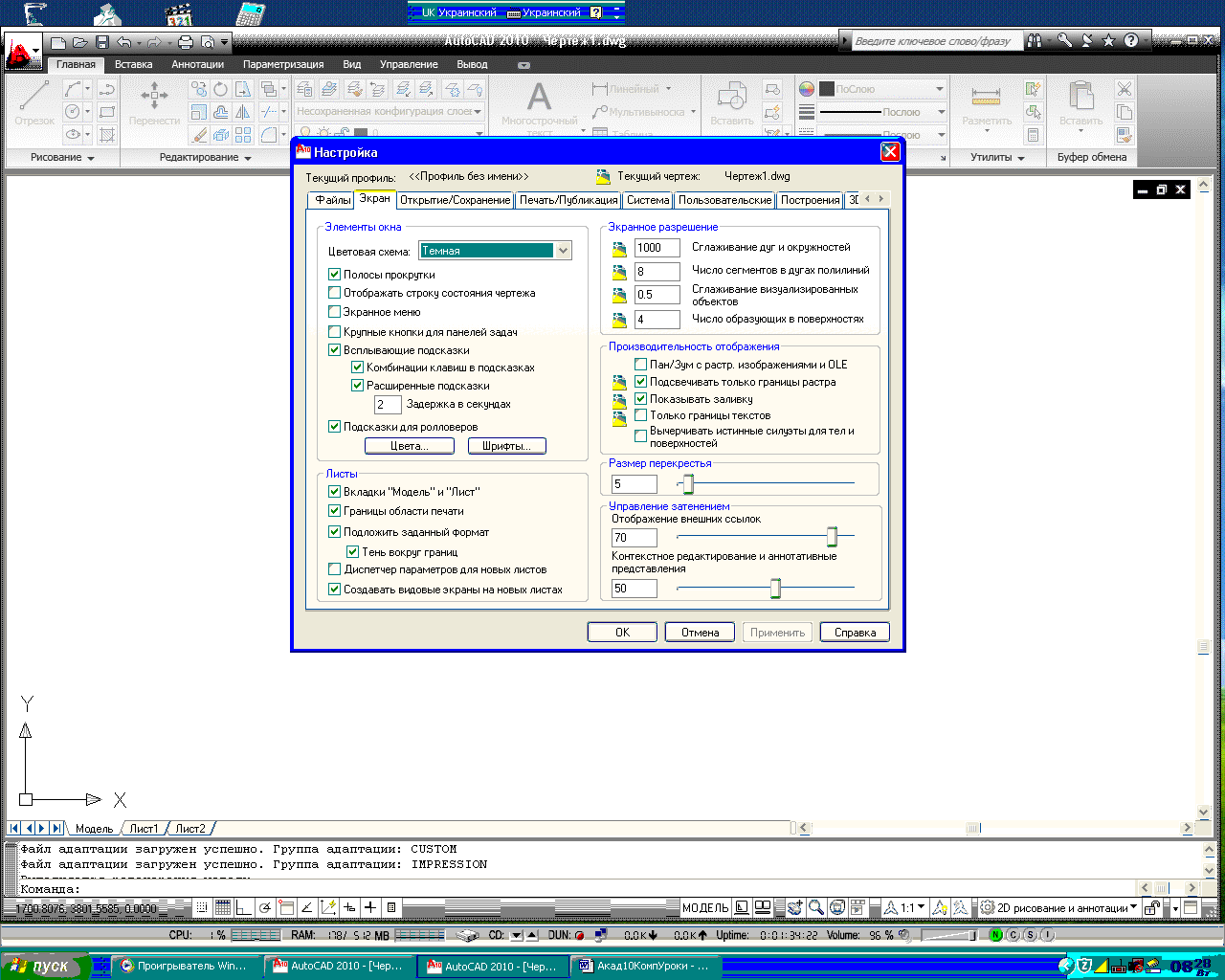Open the Вставка ribbon tab
The image size is (1225, 980).
coord(133,64)
